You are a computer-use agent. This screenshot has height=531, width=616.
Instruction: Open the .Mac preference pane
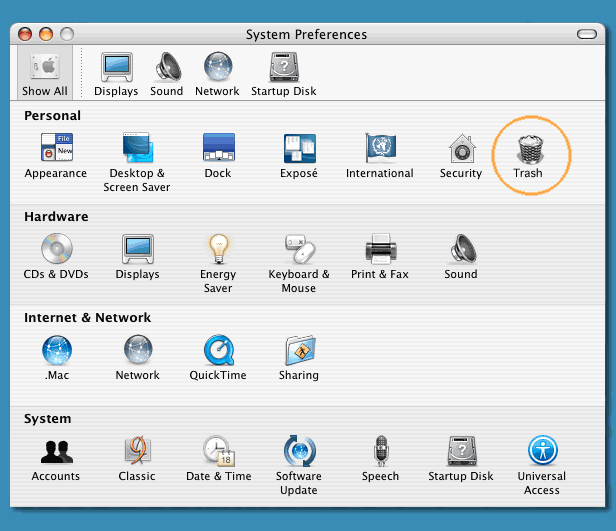pos(57,358)
